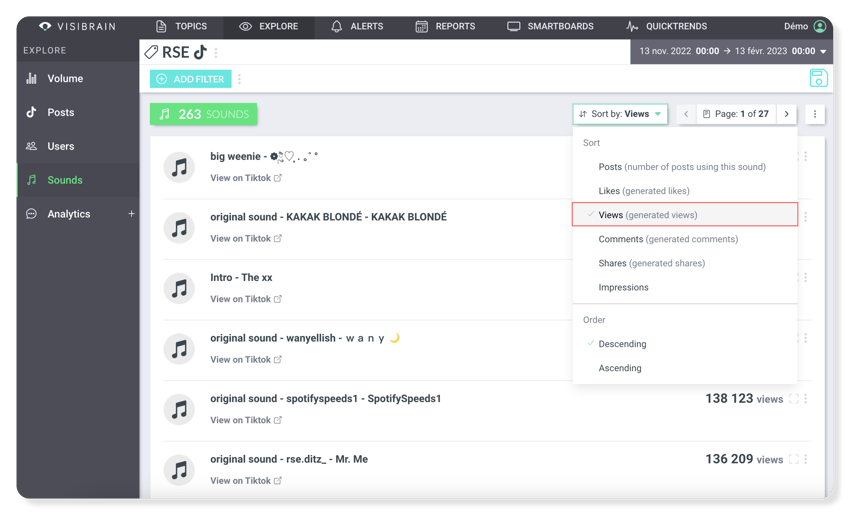Click the big weenie sound title

264,157
